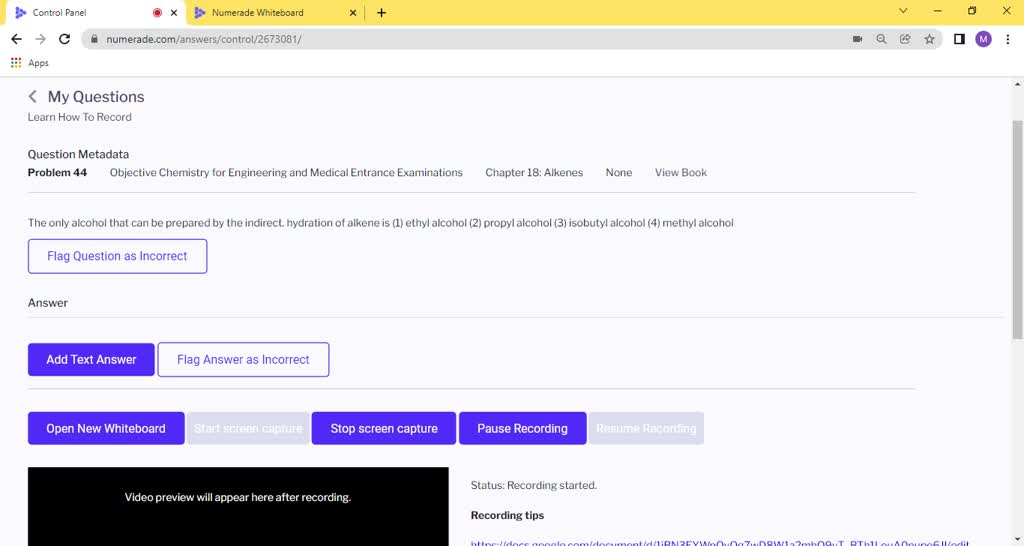
Task: Bookmark this page with the star icon
Action: coord(929,39)
